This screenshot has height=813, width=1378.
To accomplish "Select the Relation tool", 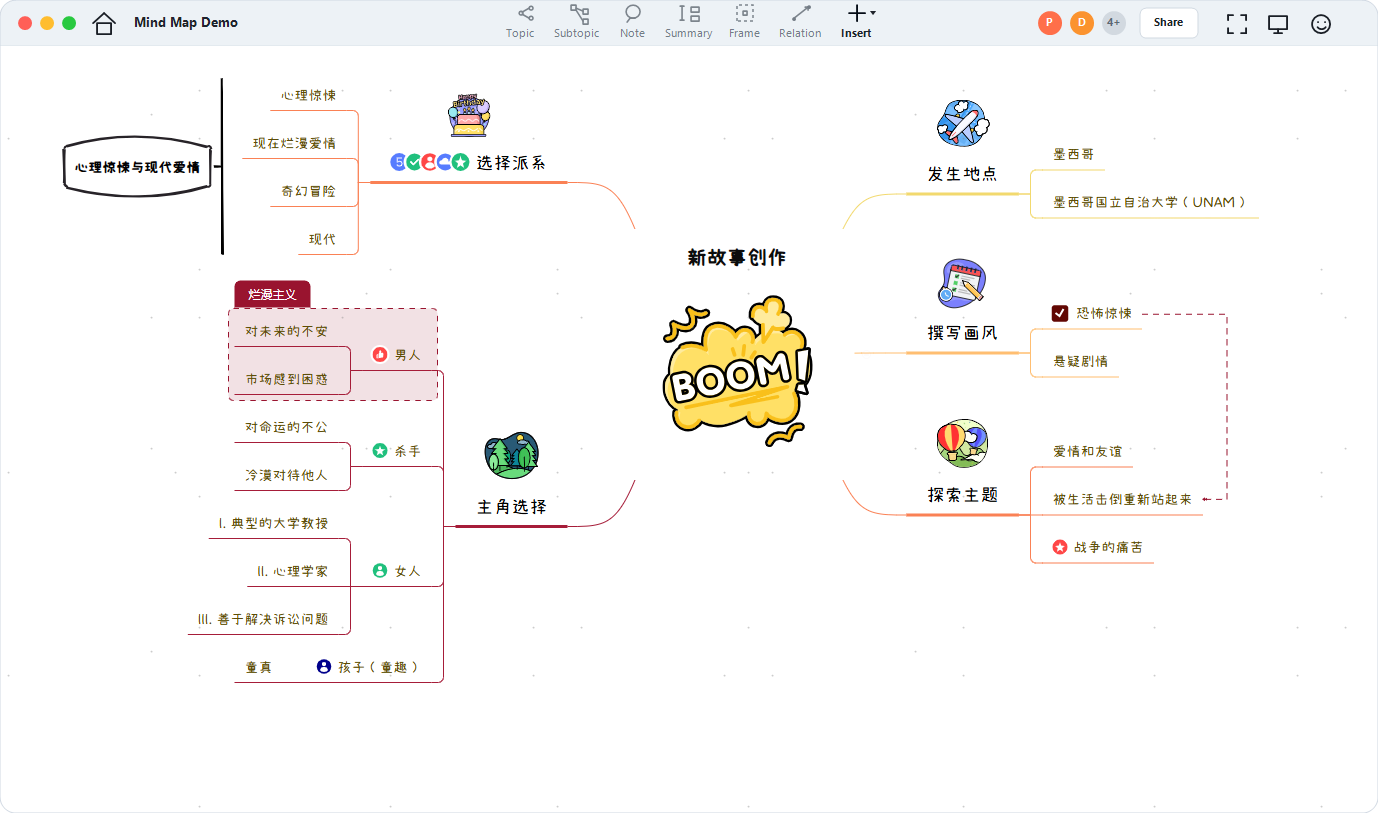I will tap(800, 22).
